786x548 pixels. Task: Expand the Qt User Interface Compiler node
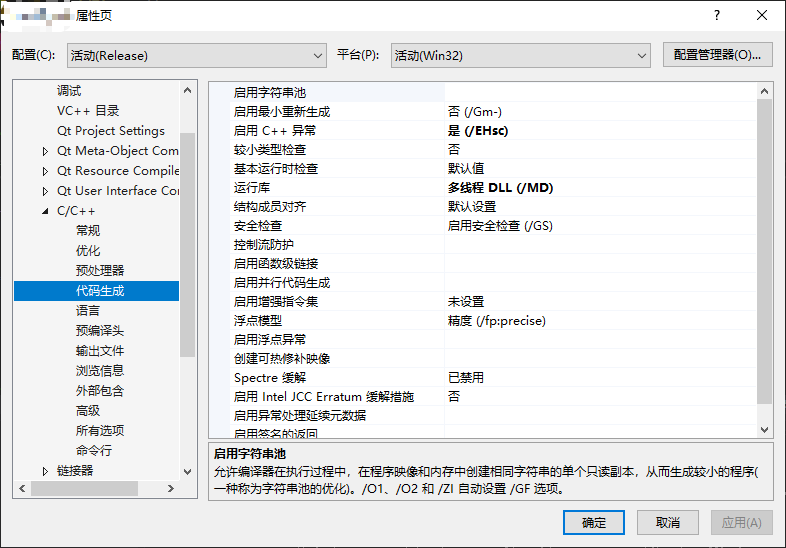(45, 191)
